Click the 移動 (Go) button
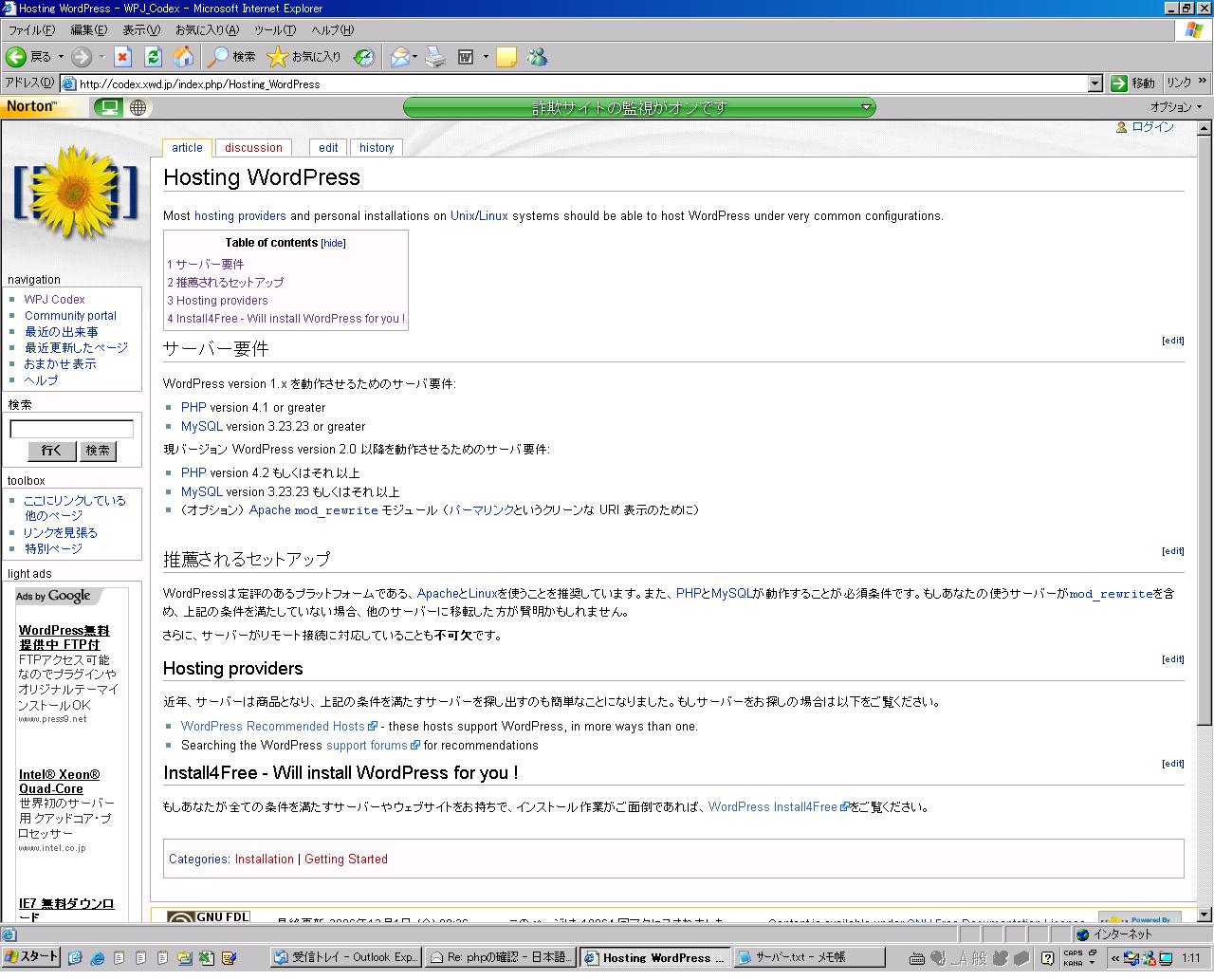Image resolution: width=1214 pixels, height=980 pixels. [1133, 83]
